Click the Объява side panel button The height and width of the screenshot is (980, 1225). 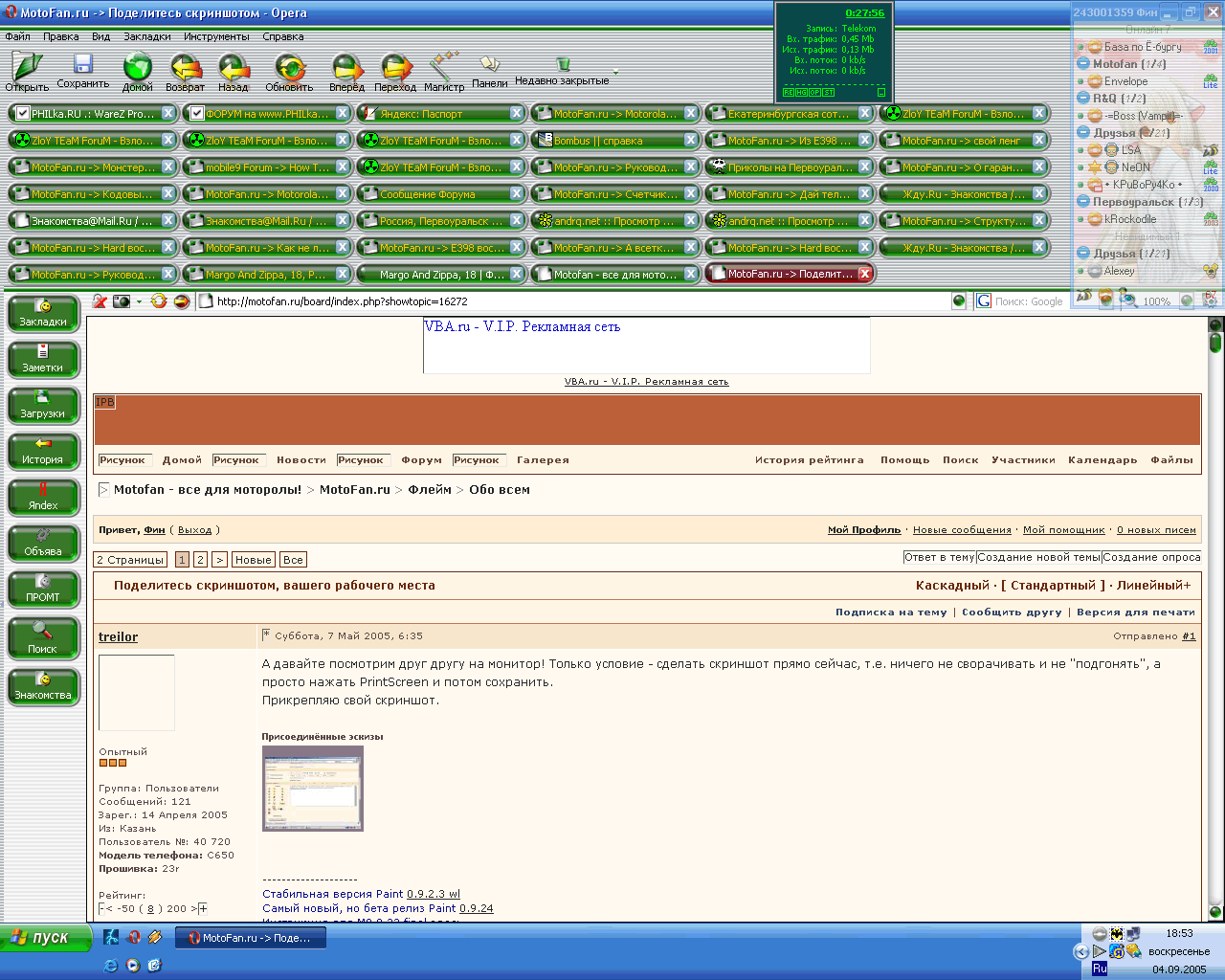tap(43, 544)
